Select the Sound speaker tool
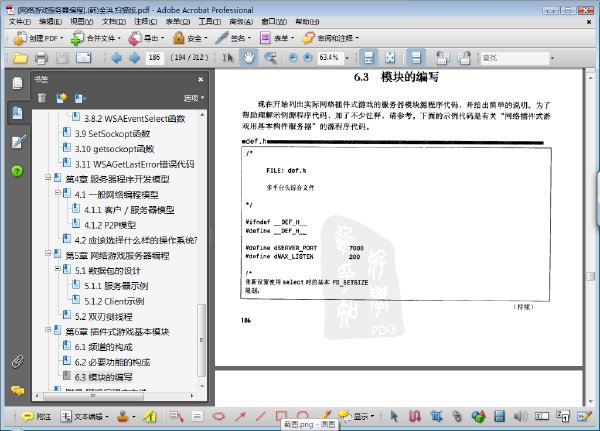 520,416
